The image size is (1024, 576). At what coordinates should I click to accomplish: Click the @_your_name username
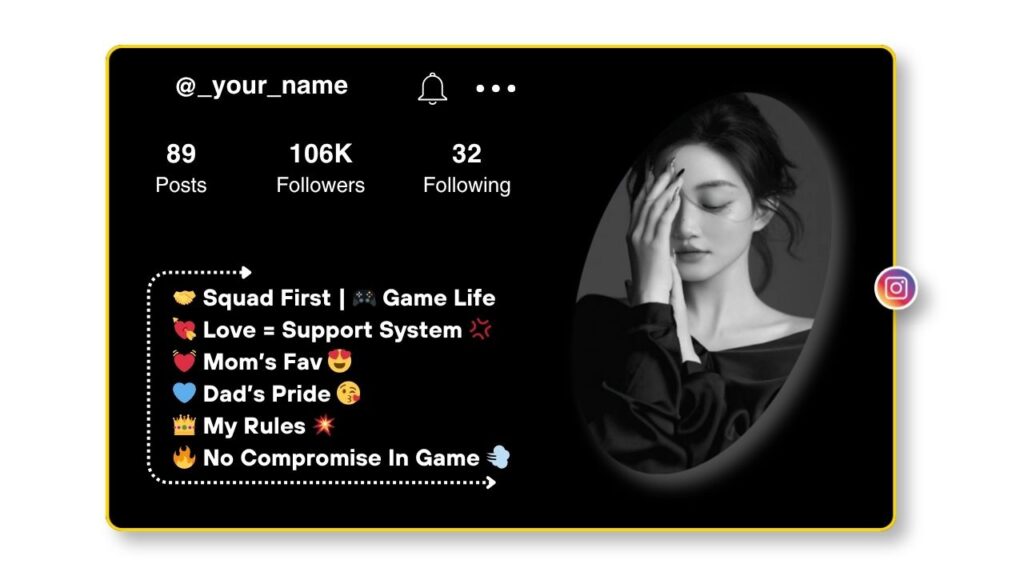point(261,86)
